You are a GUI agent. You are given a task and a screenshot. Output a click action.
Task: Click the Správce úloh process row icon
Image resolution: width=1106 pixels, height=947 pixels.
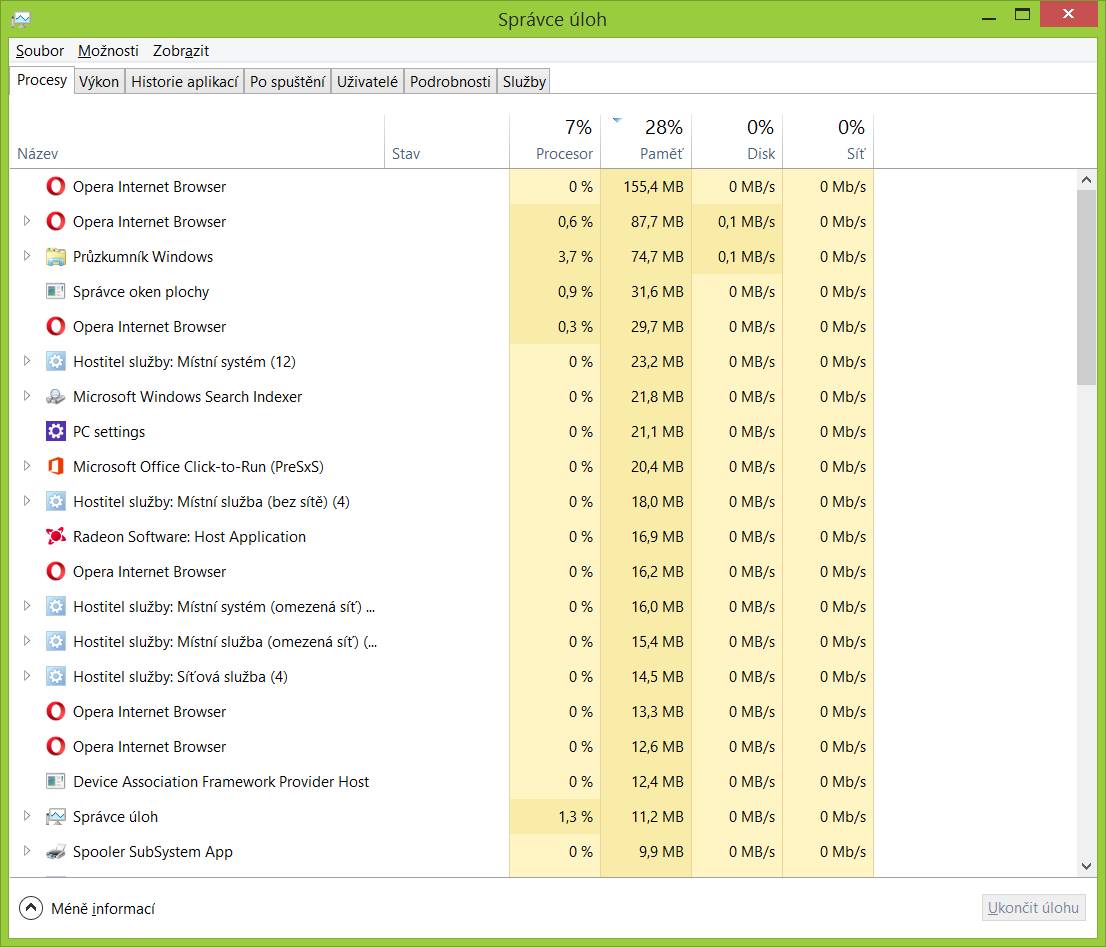pos(56,817)
